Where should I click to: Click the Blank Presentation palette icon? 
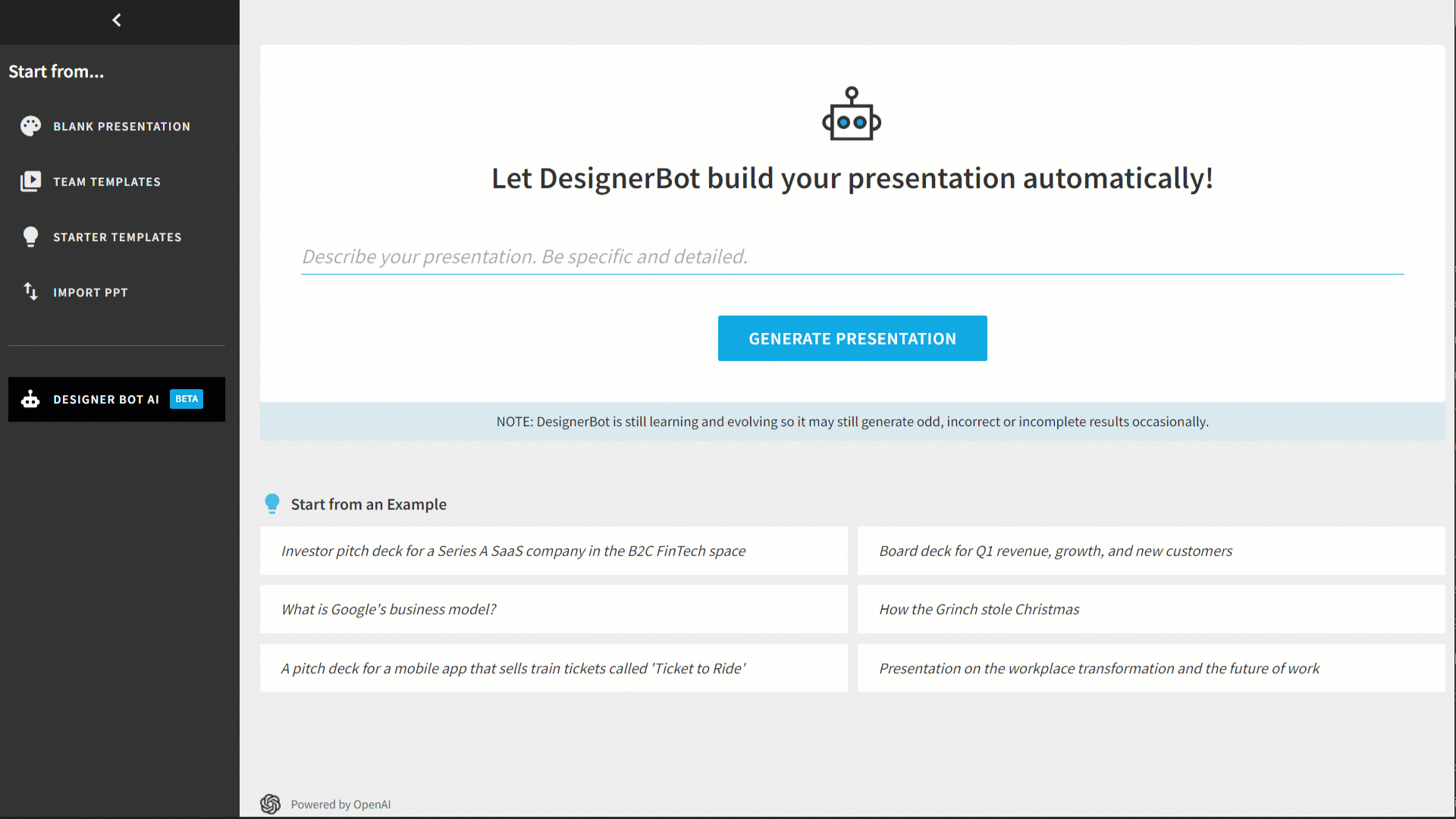[x=30, y=127]
